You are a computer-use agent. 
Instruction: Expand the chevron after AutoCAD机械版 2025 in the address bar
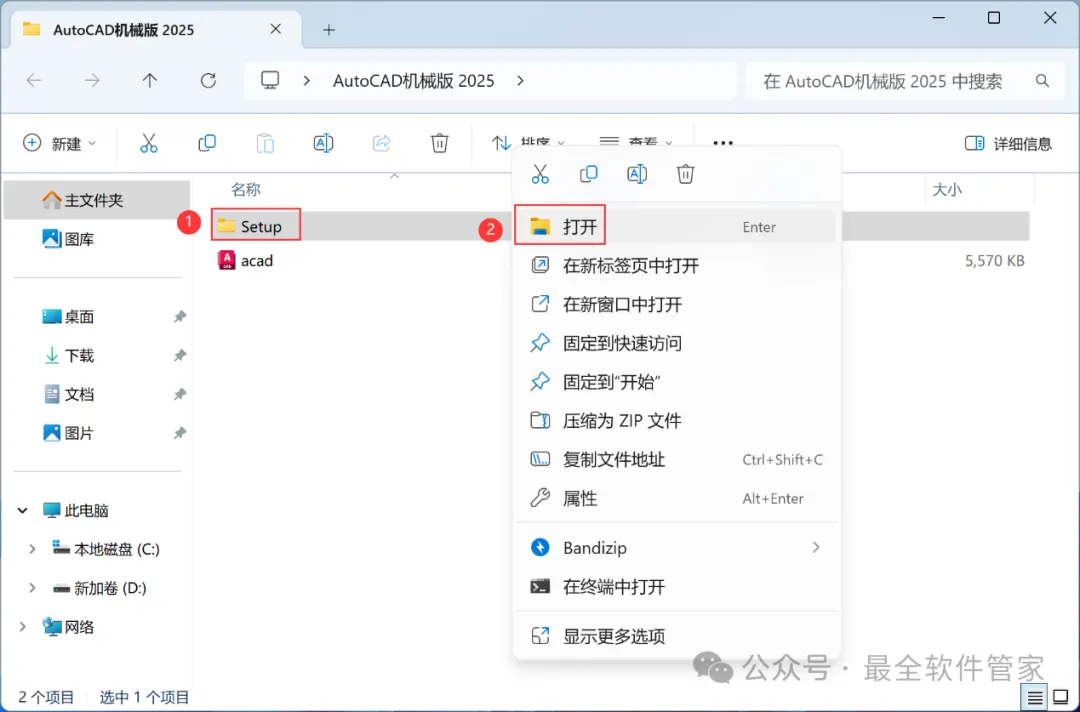pyautogui.click(x=521, y=81)
